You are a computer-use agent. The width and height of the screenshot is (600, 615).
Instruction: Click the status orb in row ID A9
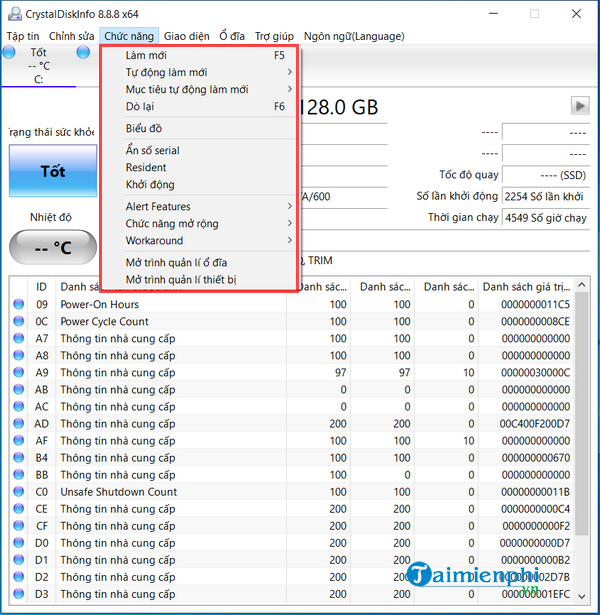18,372
